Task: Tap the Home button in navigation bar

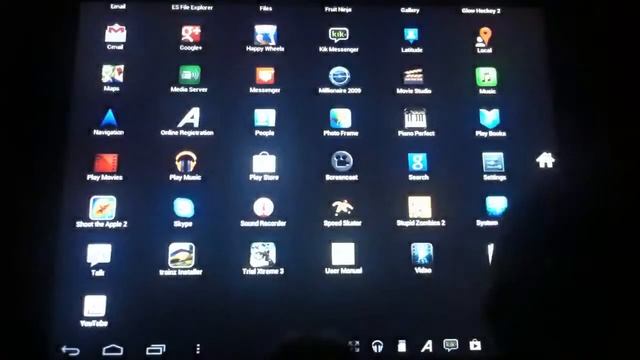Action: coord(113,349)
